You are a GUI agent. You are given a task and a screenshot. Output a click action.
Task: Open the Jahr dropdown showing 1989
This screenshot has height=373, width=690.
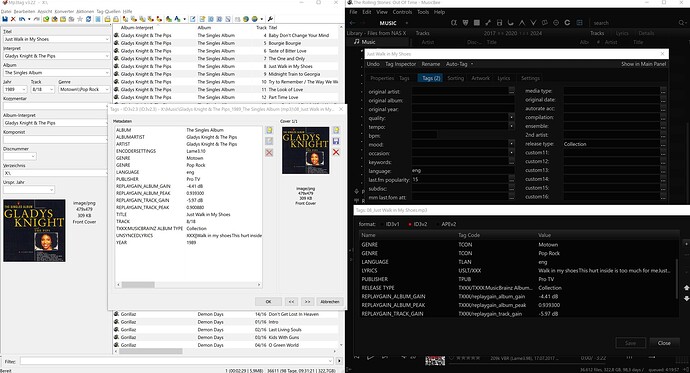(24, 89)
